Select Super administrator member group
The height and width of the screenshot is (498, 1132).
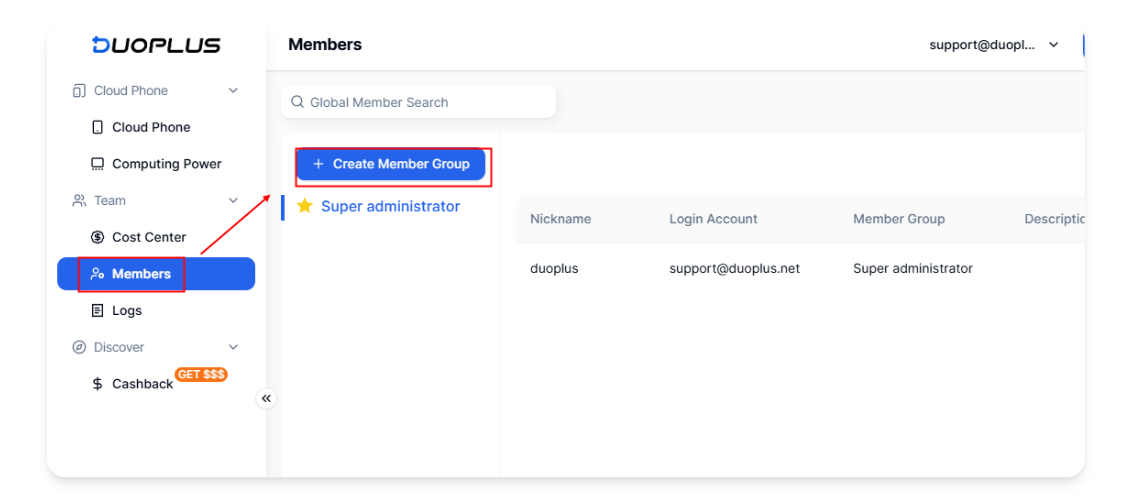tap(391, 206)
